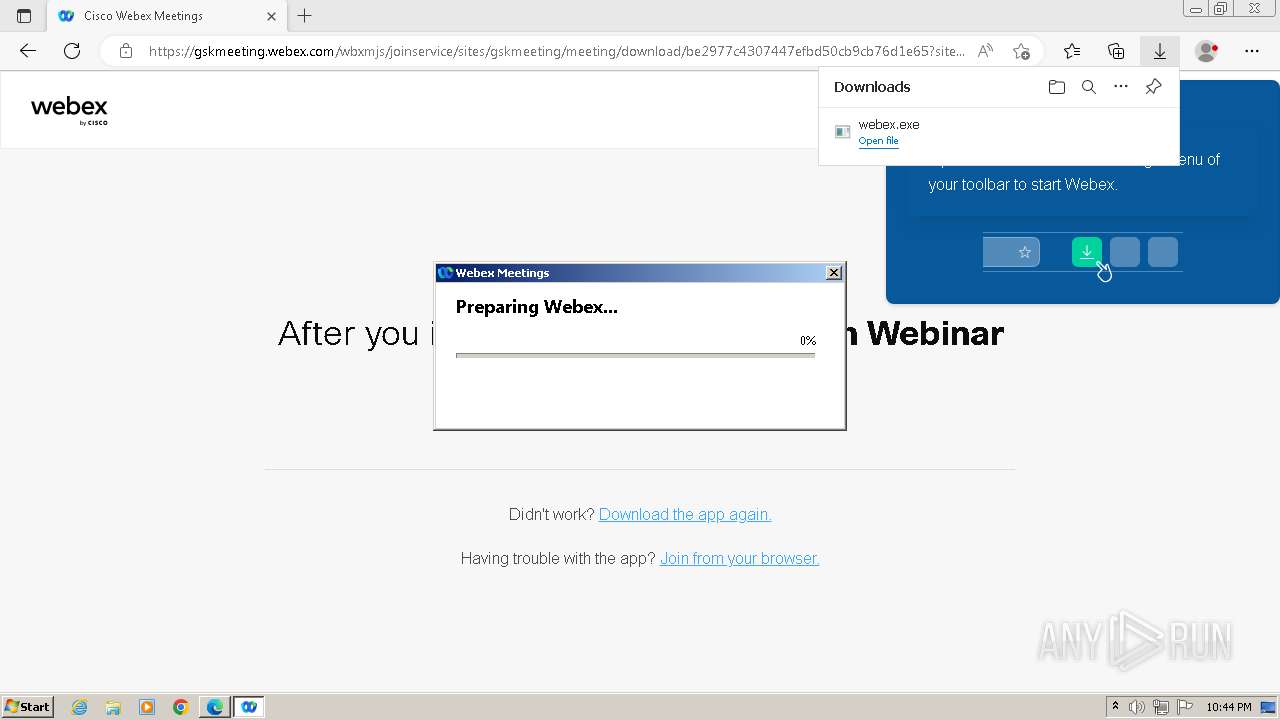Image resolution: width=1280 pixels, height=720 pixels.
Task: Select the Cisco Webex Meetings tab
Action: pyautogui.click(x=166, y=16)
